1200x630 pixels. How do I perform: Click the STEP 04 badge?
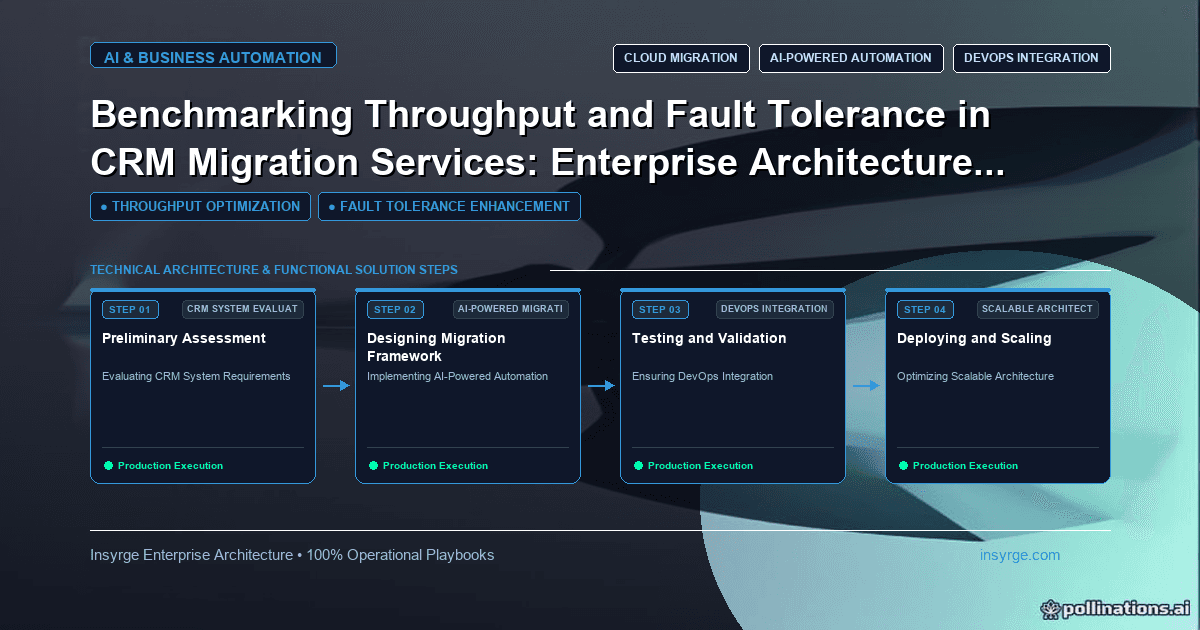[925, 309]
